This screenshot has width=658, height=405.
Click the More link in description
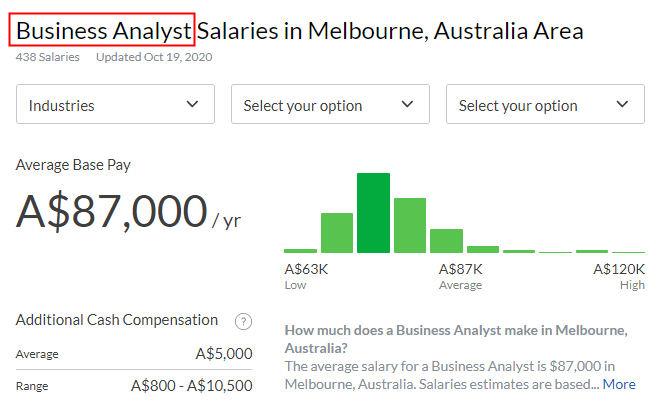pyautogui.click(x=619, y=384)
